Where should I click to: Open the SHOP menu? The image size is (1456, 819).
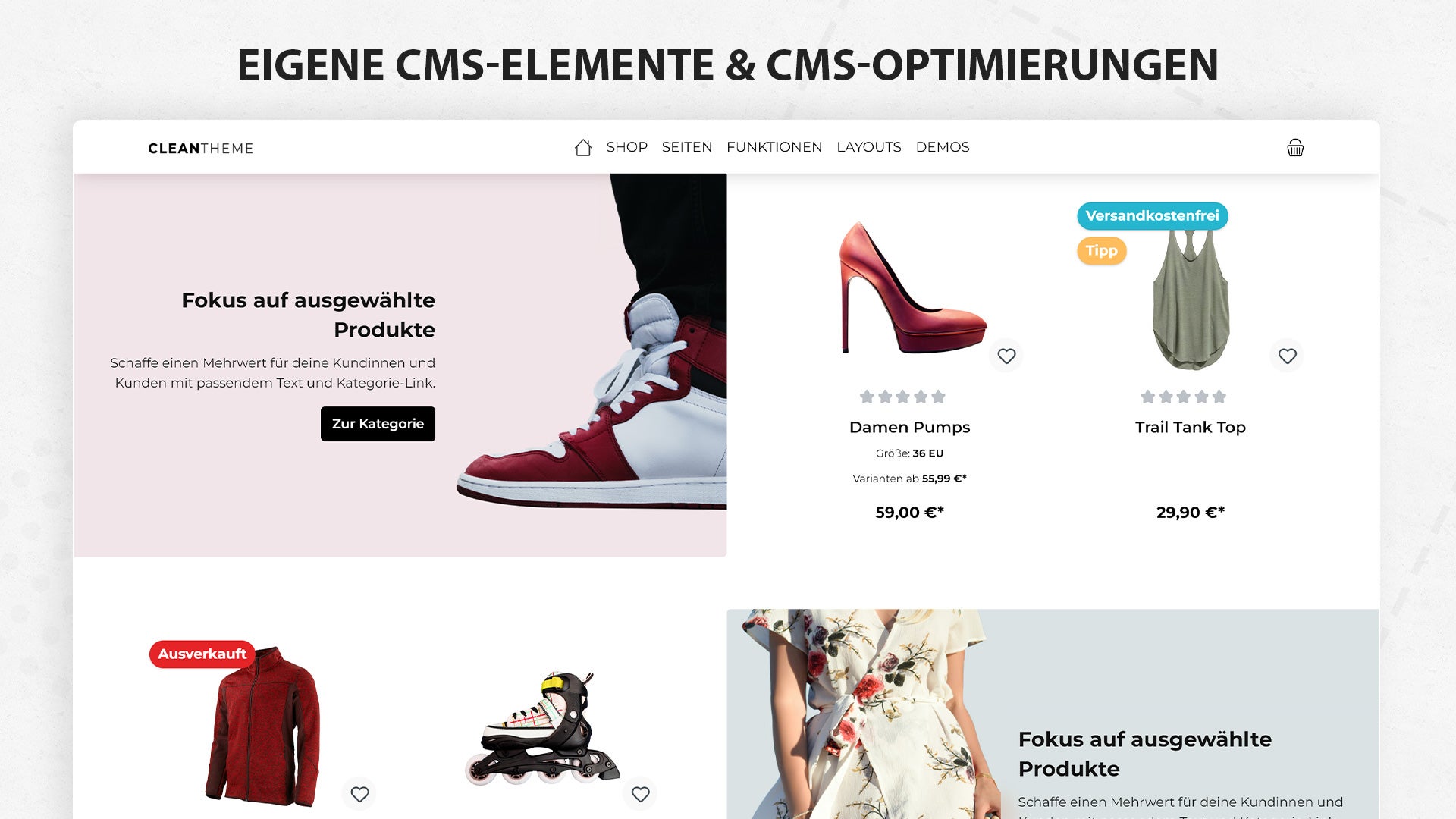pyautogui.click(x=626, y=147)
